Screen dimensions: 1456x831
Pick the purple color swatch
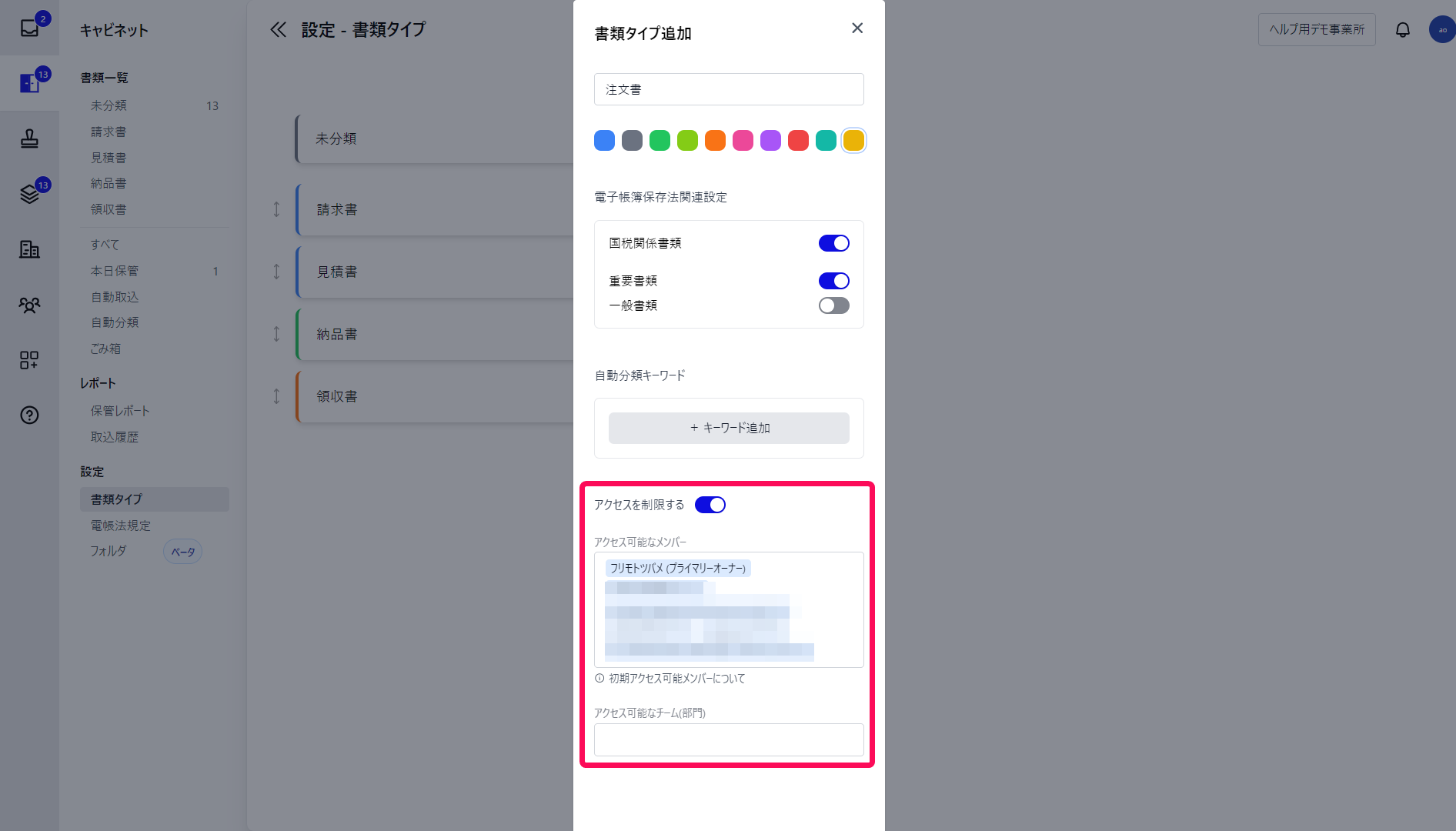(x=770, y=141)
